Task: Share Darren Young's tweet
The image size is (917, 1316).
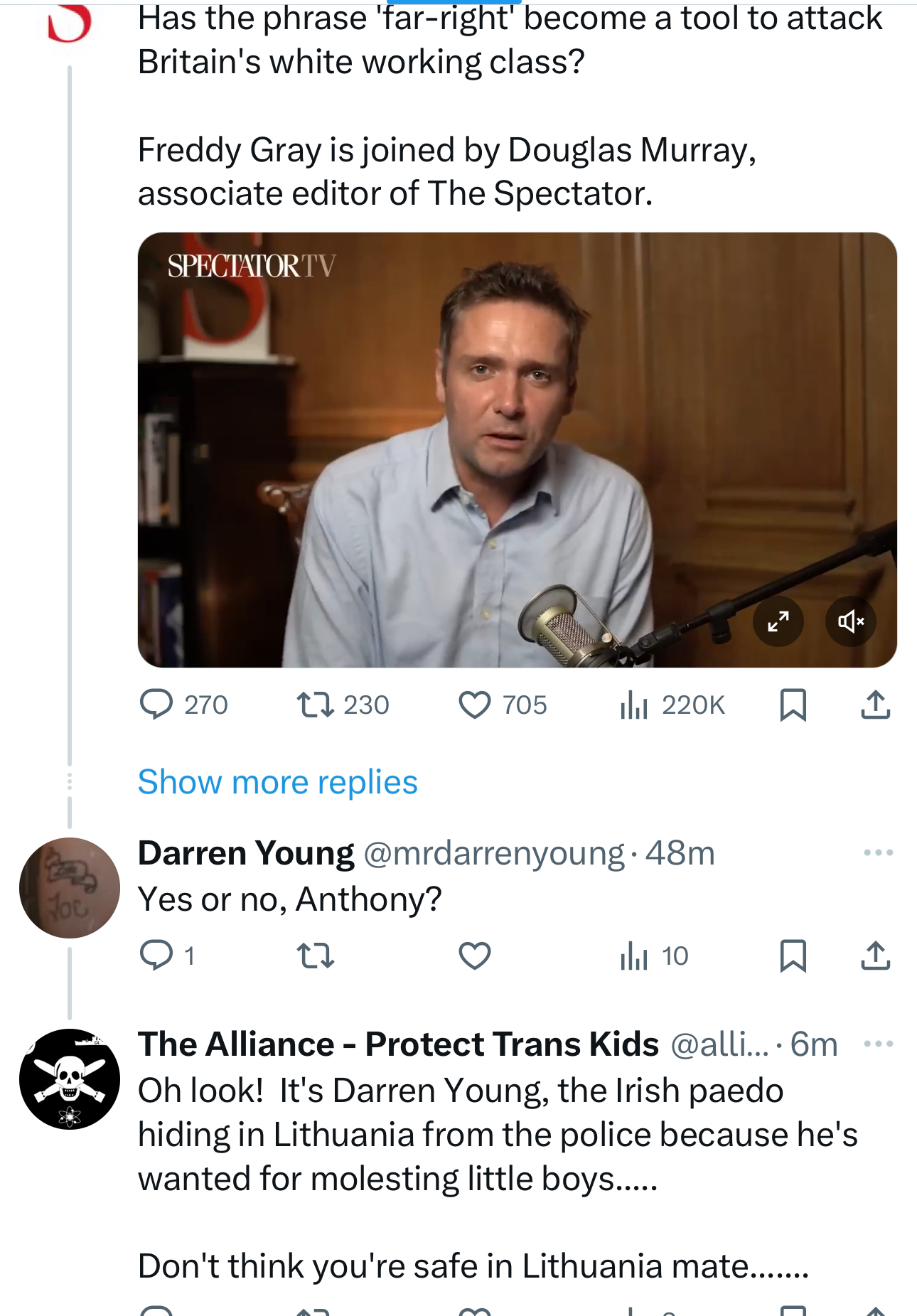Action: pyautogui.click(x=875, y=956)
